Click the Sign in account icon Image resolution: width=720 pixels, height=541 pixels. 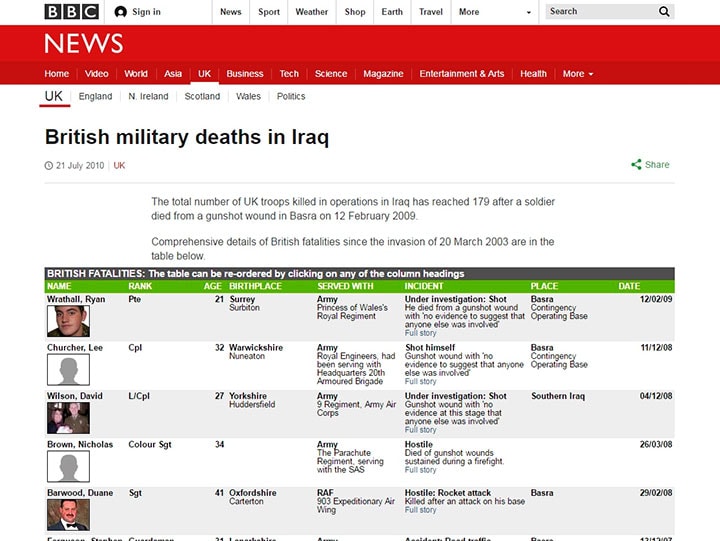click(121, 12)
